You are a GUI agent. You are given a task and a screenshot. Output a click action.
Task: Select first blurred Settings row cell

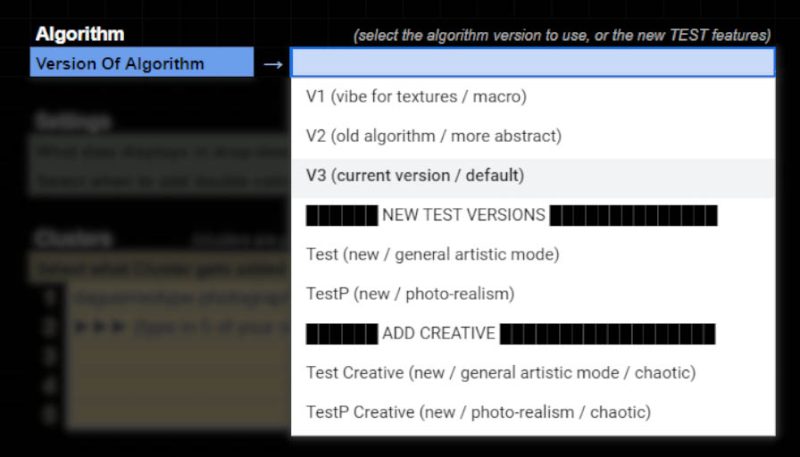161,151
